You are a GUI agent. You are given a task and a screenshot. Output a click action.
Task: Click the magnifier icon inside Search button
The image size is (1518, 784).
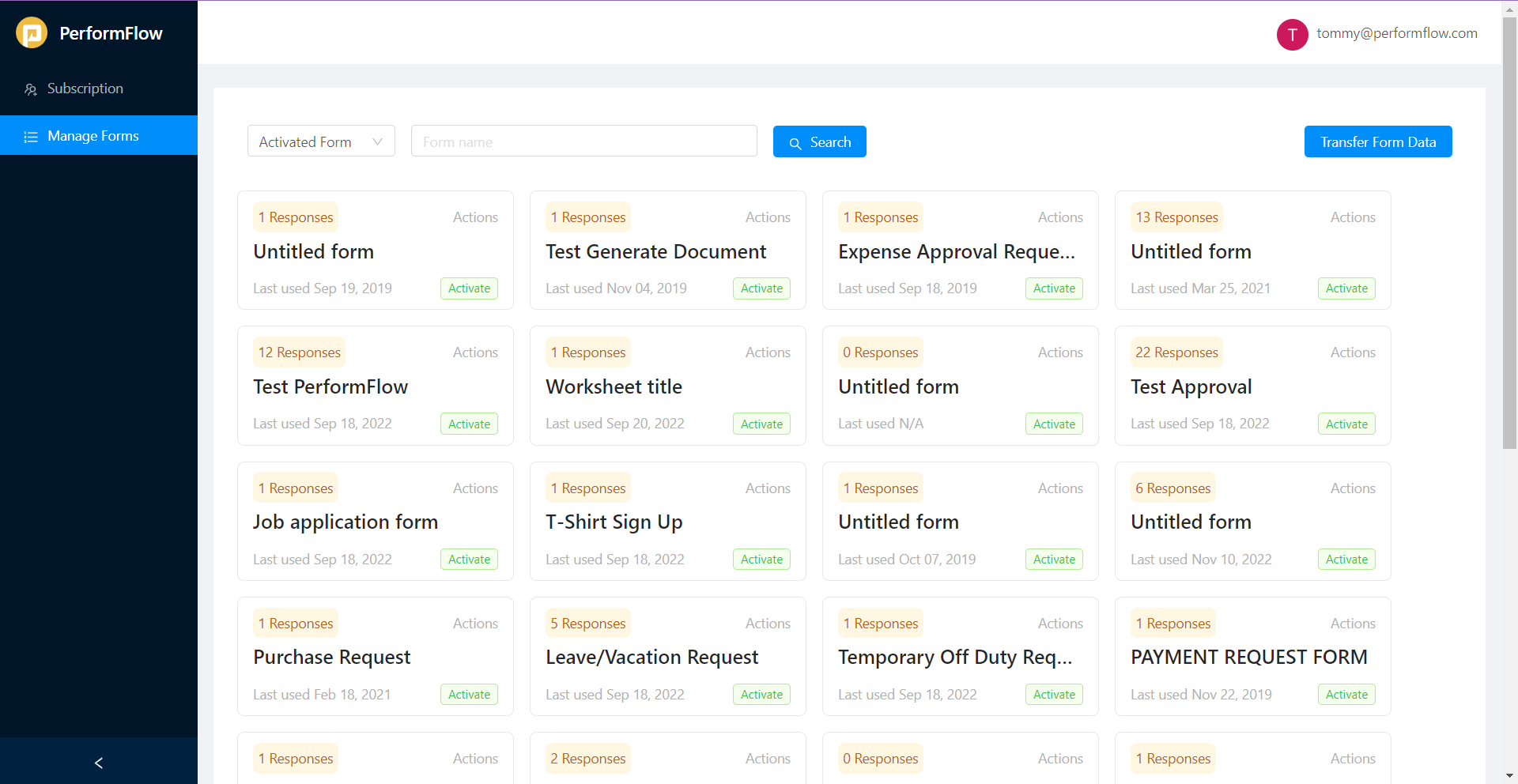(796, 143)
